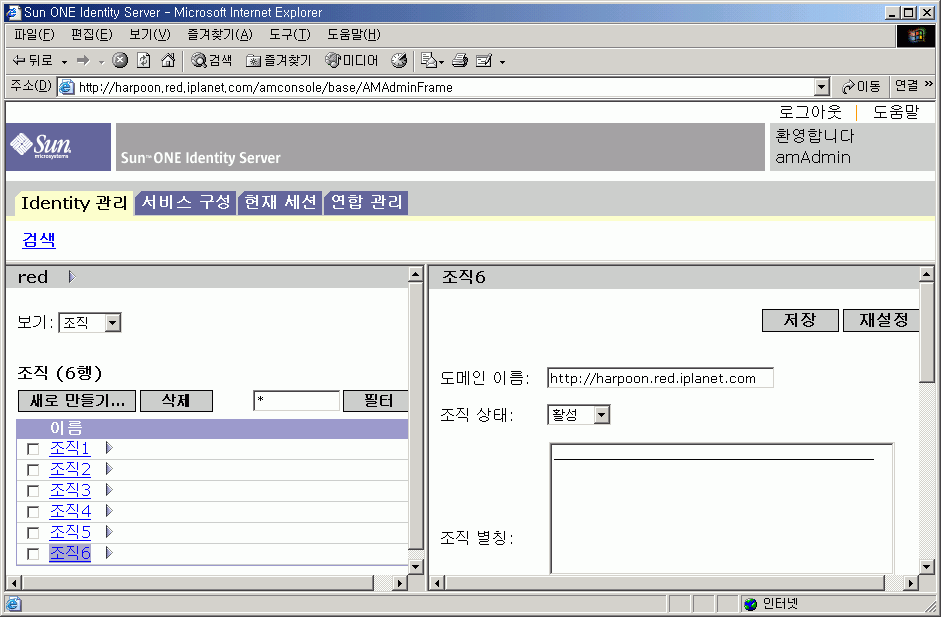941x617 pixels.
Task: Open the 보기(V) menu
Action: (149, 35)
